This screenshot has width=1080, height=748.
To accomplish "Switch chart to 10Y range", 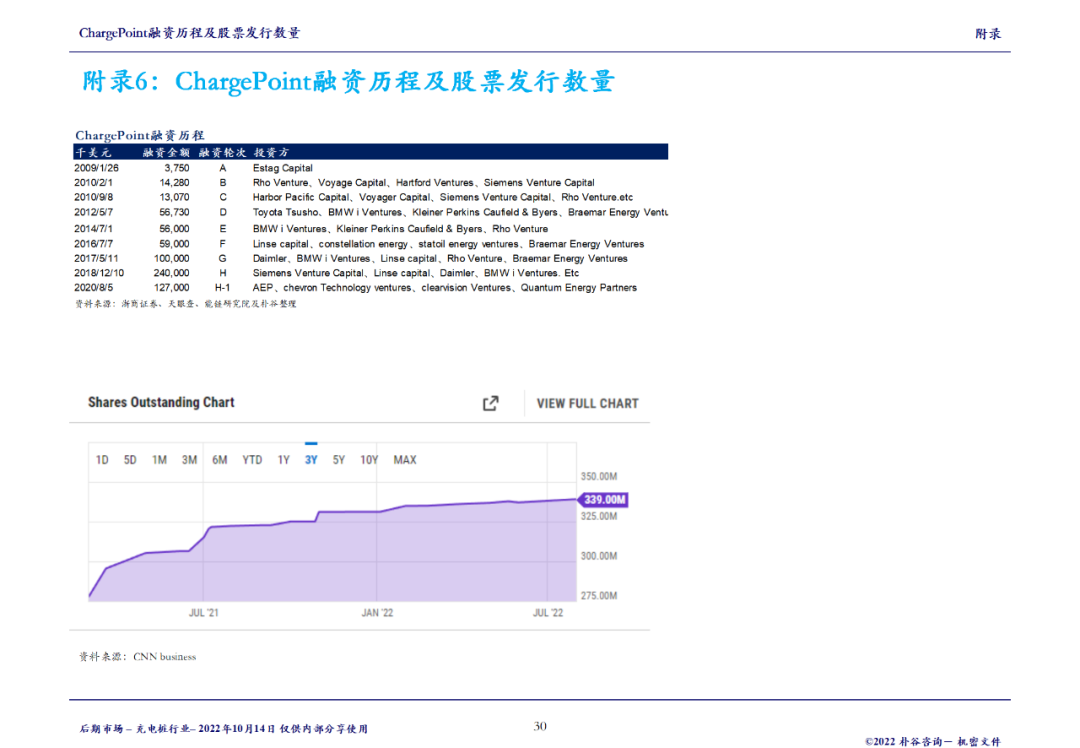I will (369, 459).
